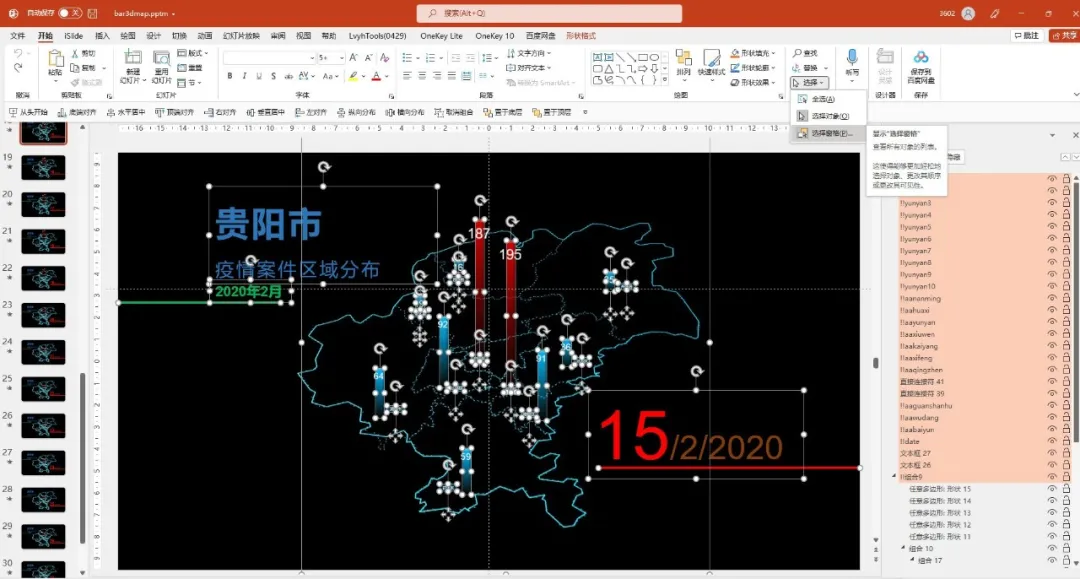Click the Clear formatting icon
This screenshot has height=579, width=1080.
[384, 58]
